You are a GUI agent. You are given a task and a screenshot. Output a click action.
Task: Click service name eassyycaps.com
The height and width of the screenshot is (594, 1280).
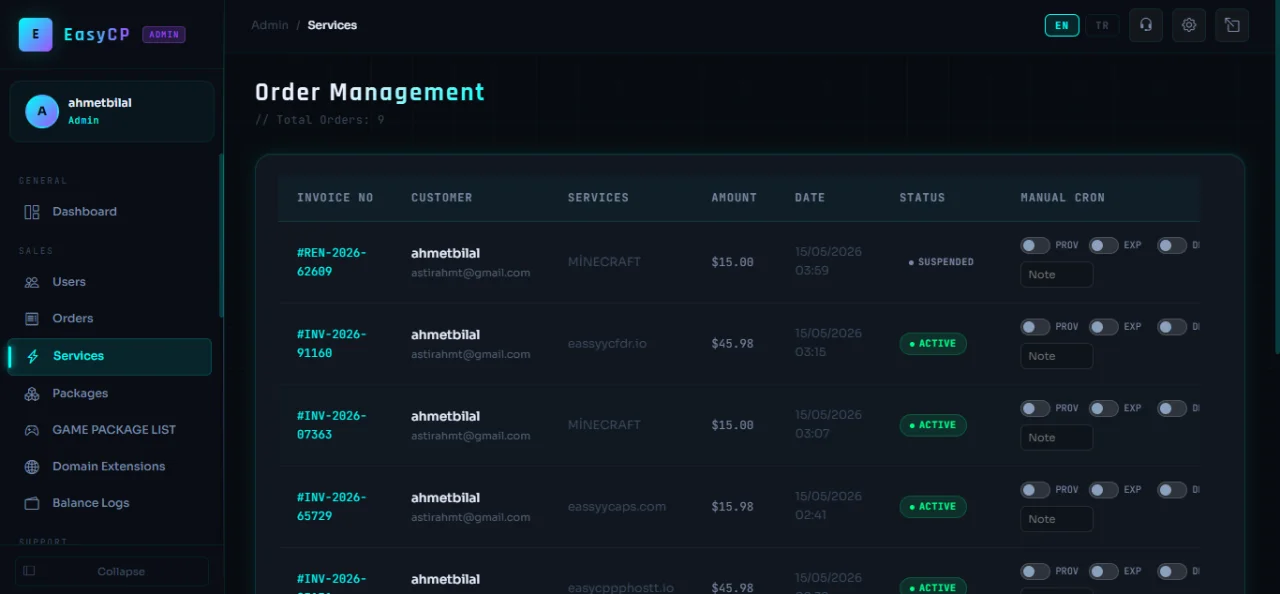click(617, 507)
